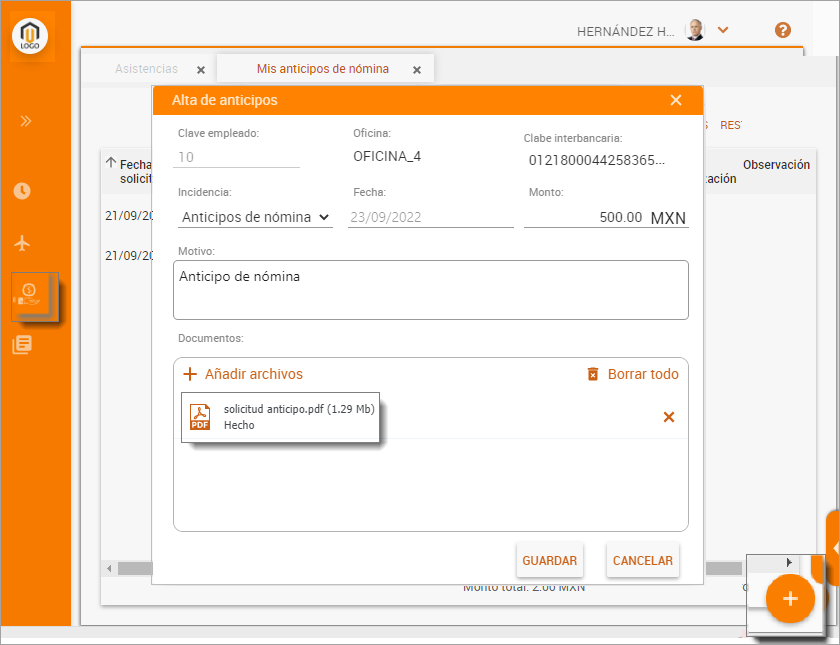Select the payroll advance money icon
840x645 pixels.
click(28, 293)
